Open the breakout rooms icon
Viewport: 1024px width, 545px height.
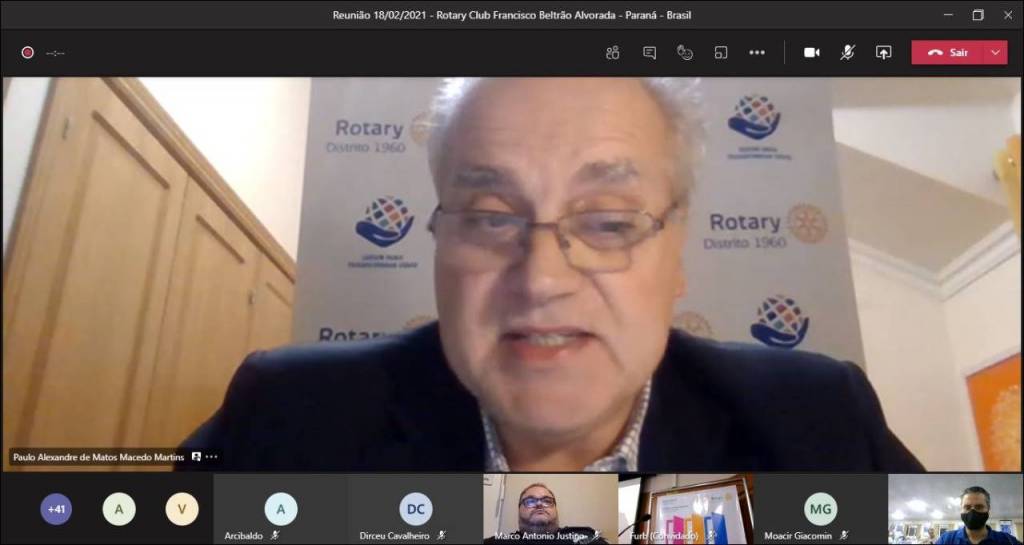721,53
